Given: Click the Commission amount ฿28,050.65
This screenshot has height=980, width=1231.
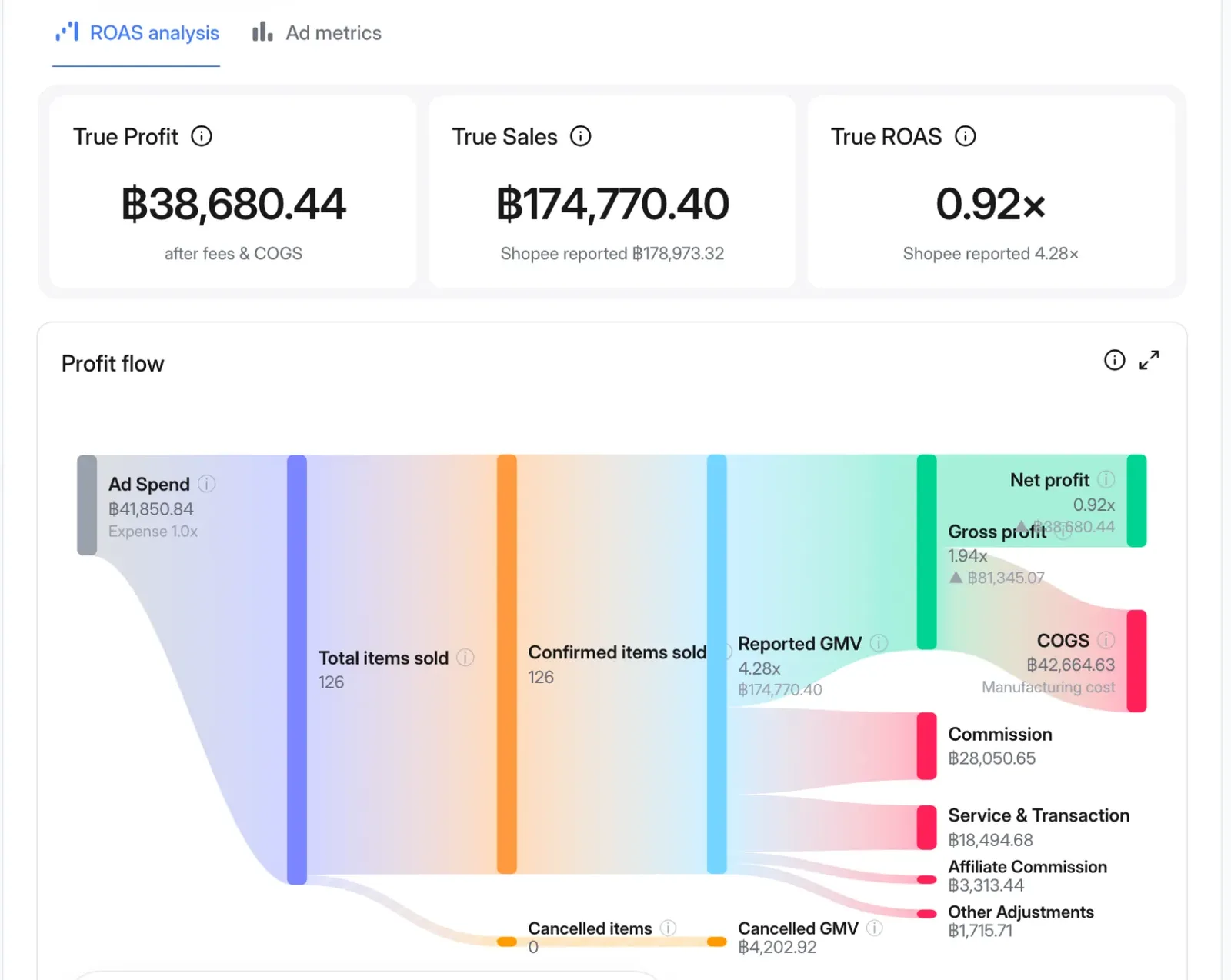Looking at the screenshot, I should 992,758.
